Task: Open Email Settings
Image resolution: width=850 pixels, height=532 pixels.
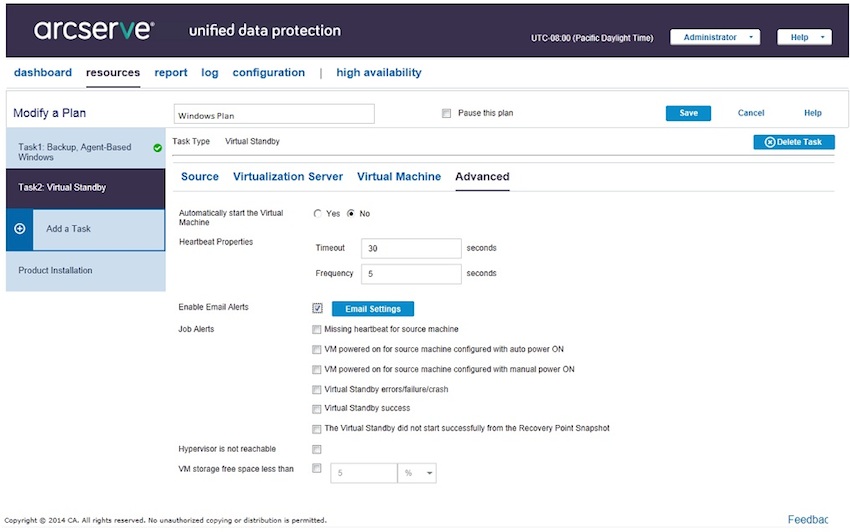Action: click(373, 309)
